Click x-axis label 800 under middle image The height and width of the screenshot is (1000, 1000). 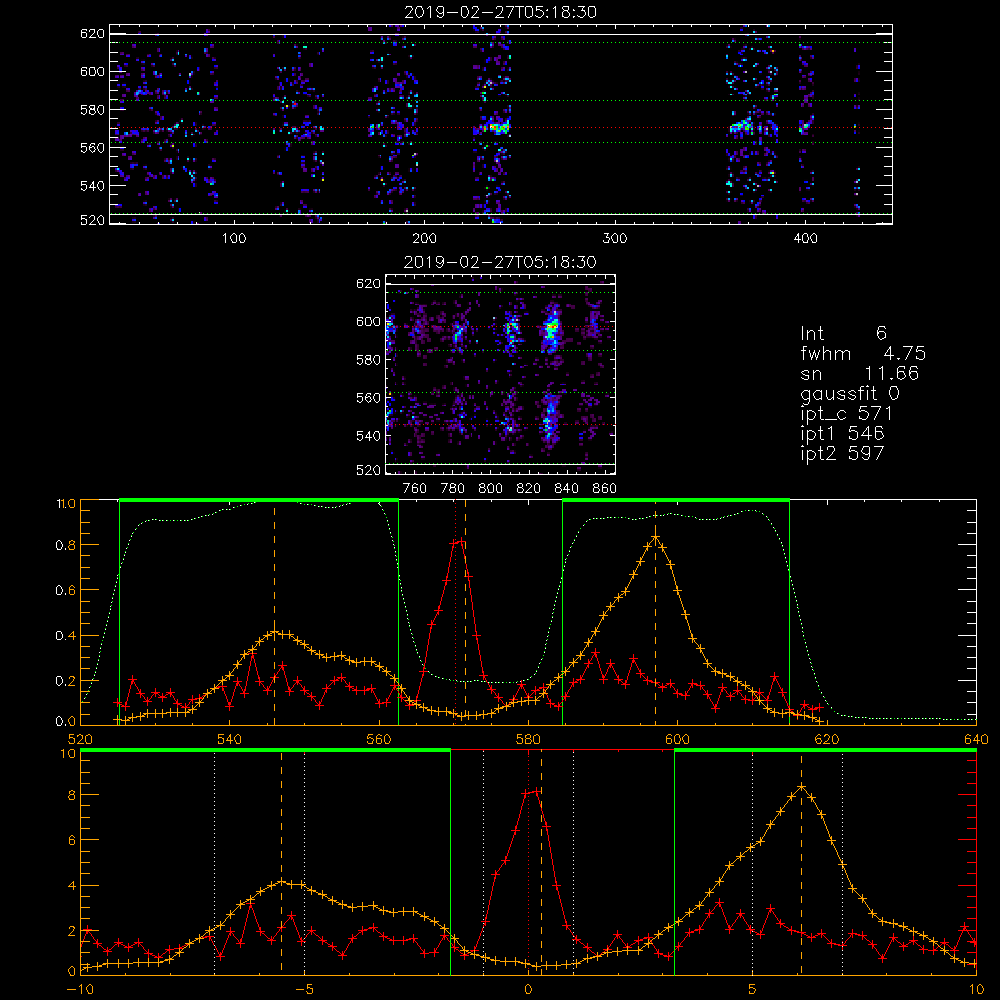(x=490, y=489)
